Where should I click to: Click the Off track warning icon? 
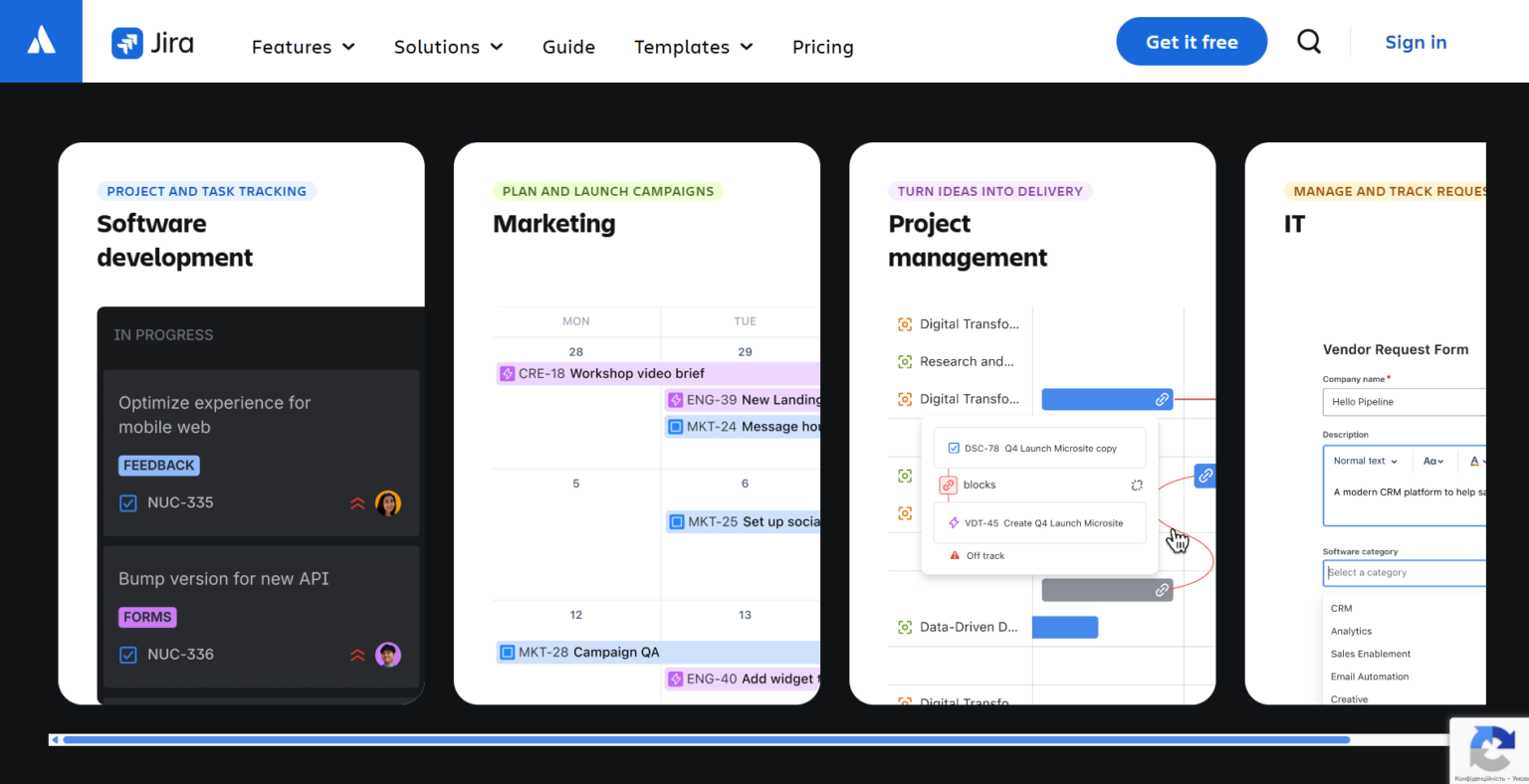point(955,555)
